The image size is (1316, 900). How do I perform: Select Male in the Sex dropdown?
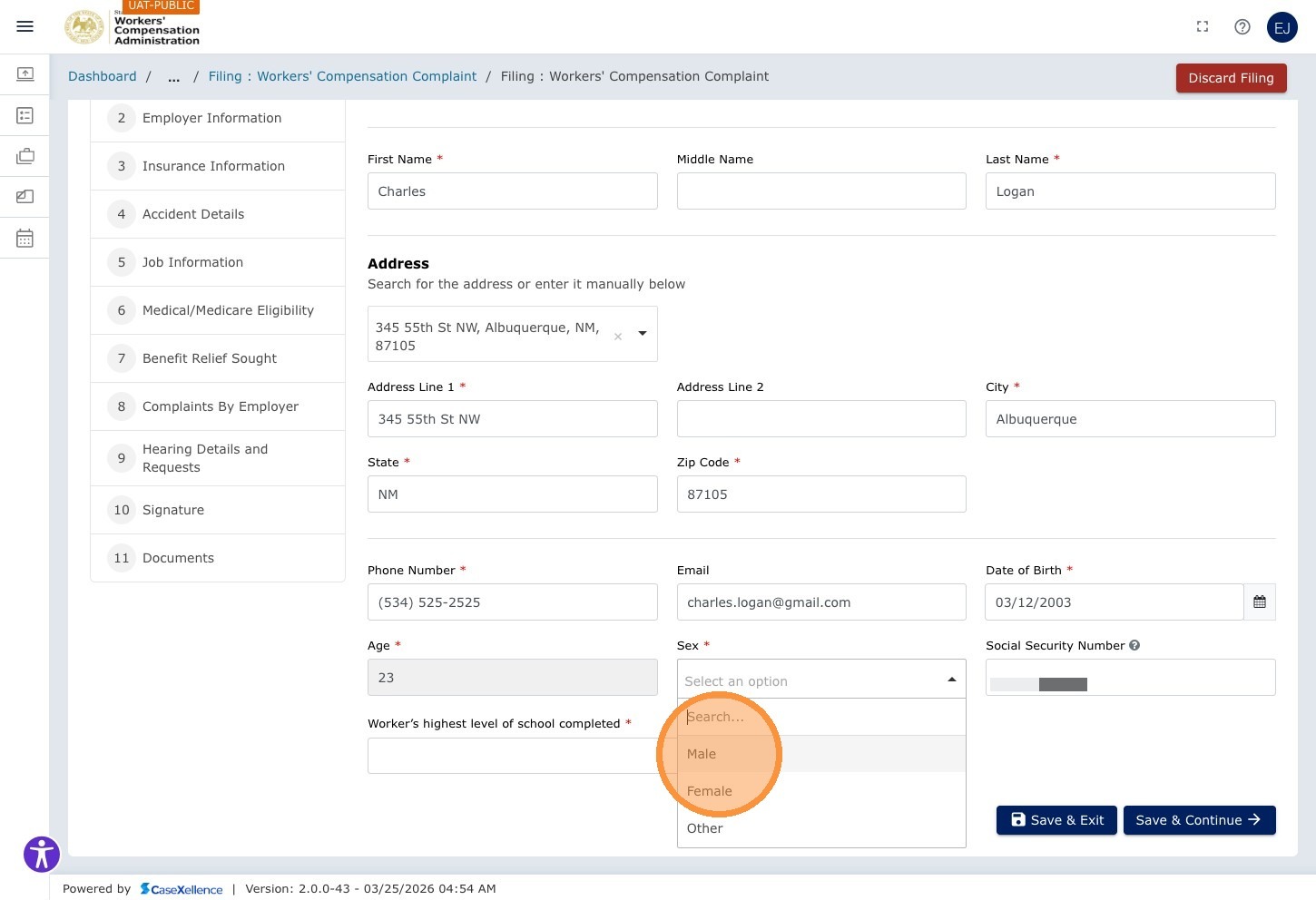(x=821, y=754)
